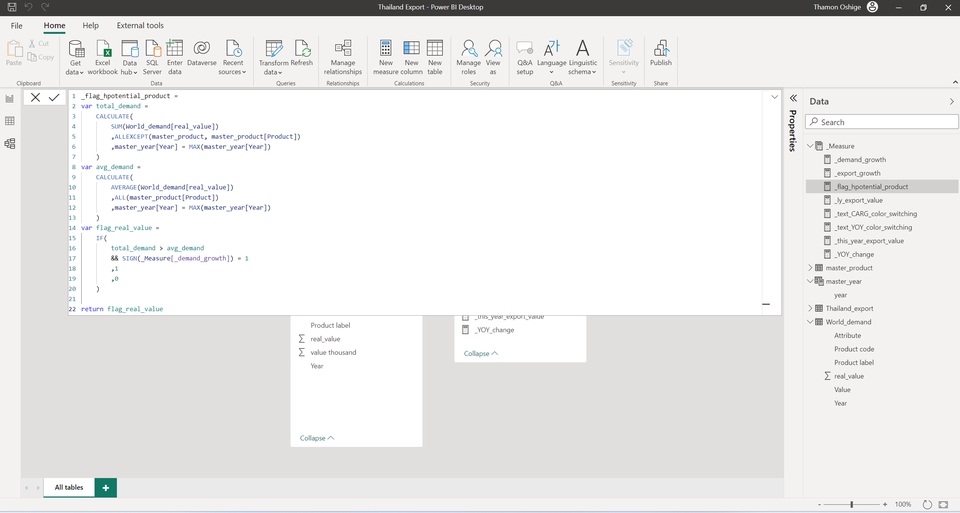Open Thamon Oshige account menu
This screenshot has height=513, width=960.
[846, 7]
